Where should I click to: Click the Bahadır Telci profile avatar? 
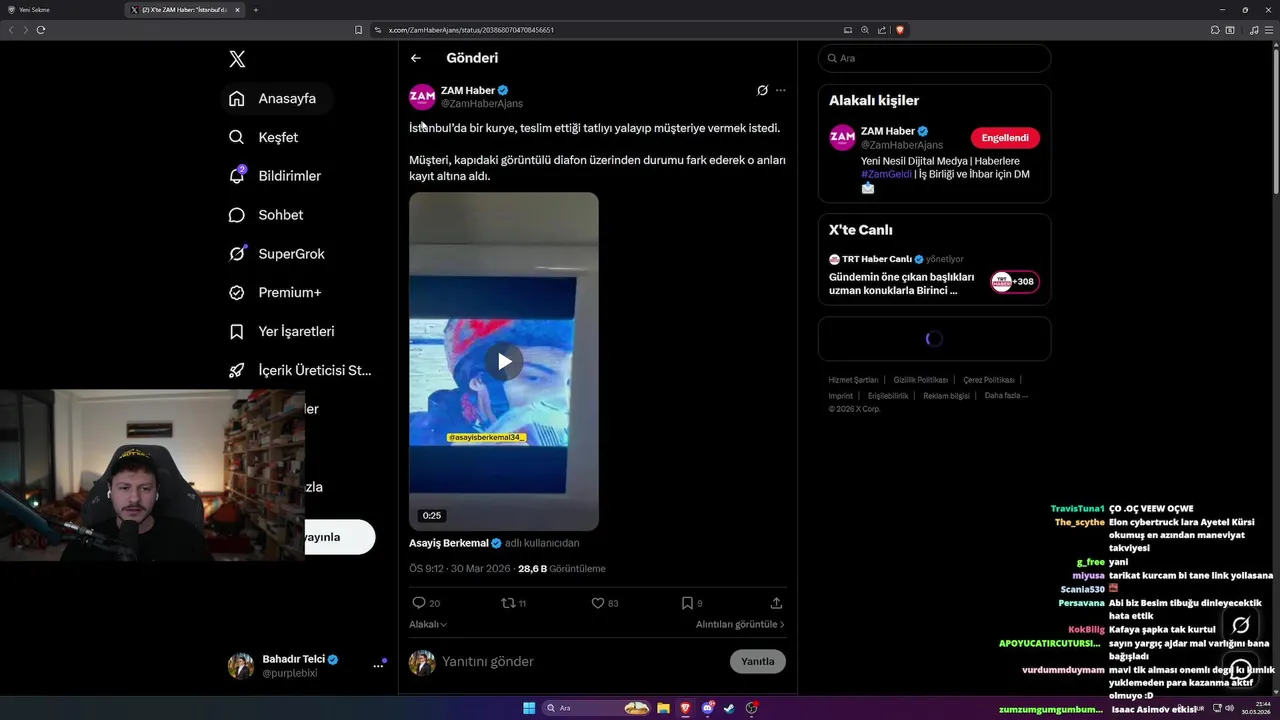coord(241,666)
